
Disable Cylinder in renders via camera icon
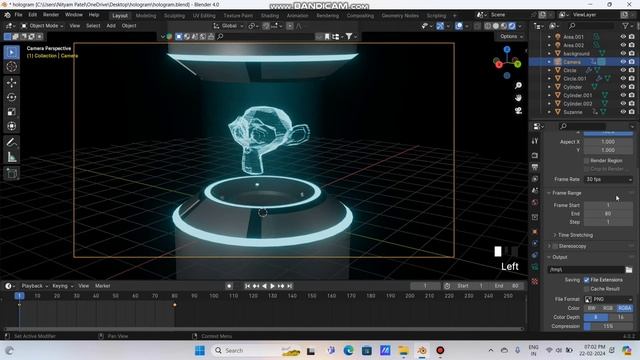632,87
